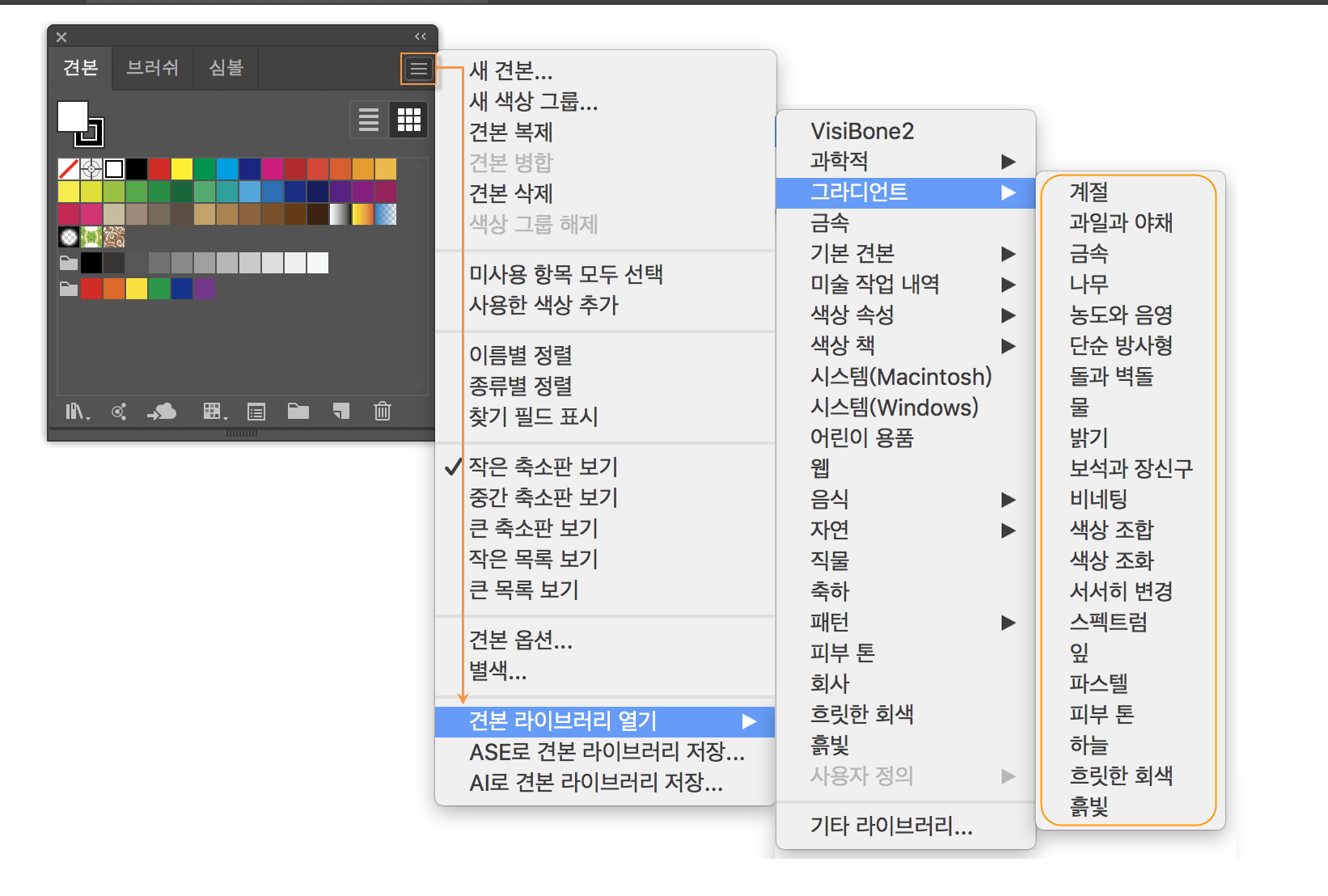
Task: Expand the 과학적 library submenu
Action: [x=906, y=162]
